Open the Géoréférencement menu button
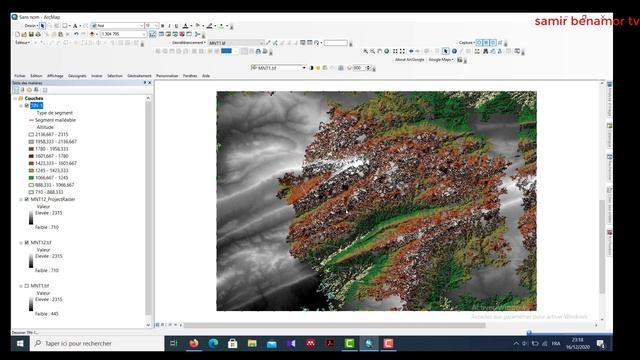This screenshot has width=640, height=360. click(188, 42)
